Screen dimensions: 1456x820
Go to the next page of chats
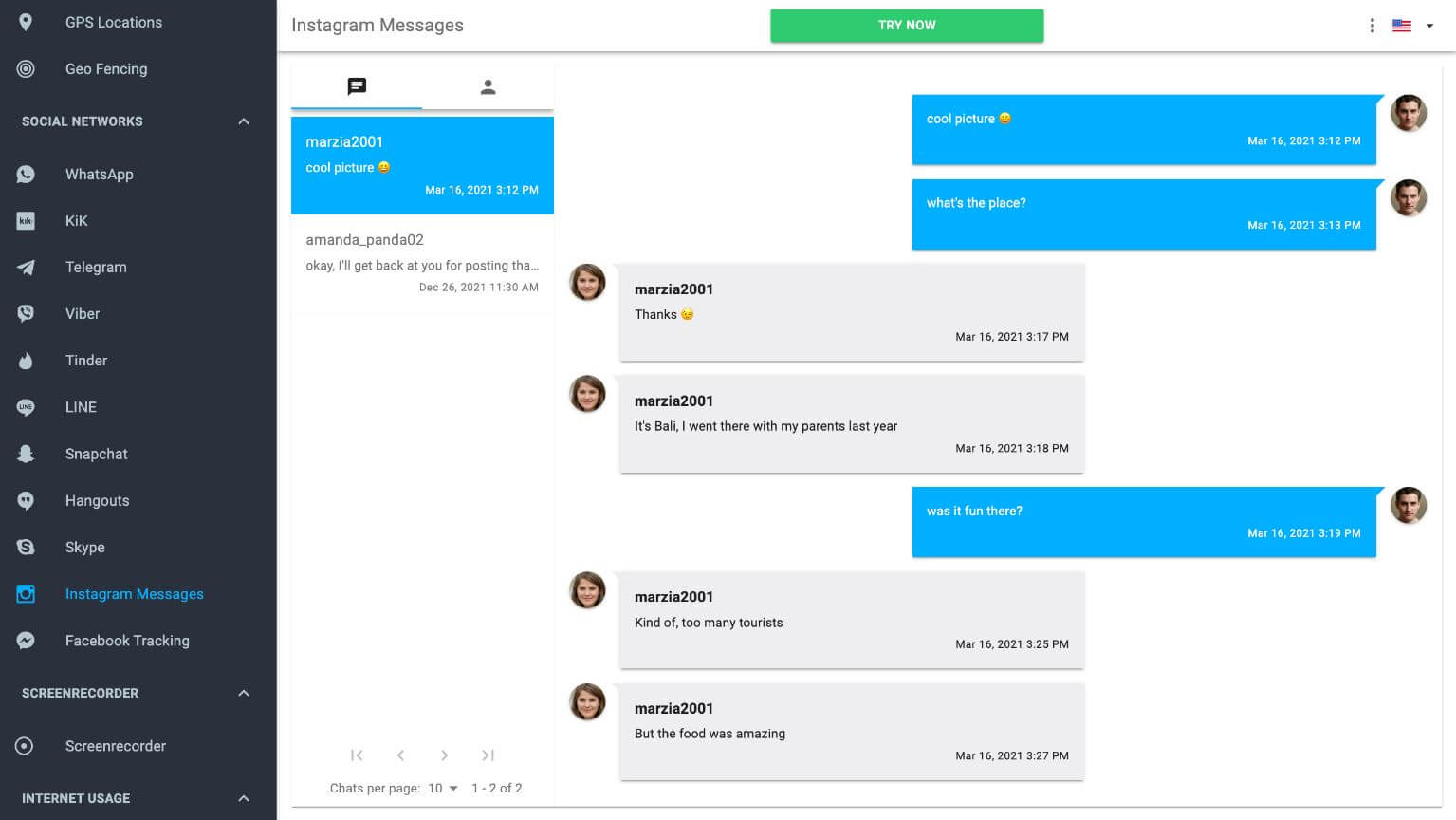coord(444,755)
